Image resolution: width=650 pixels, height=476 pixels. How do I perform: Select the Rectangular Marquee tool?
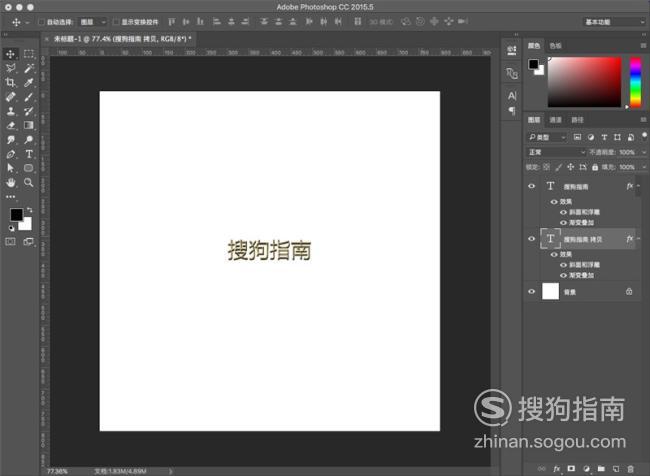29,54
